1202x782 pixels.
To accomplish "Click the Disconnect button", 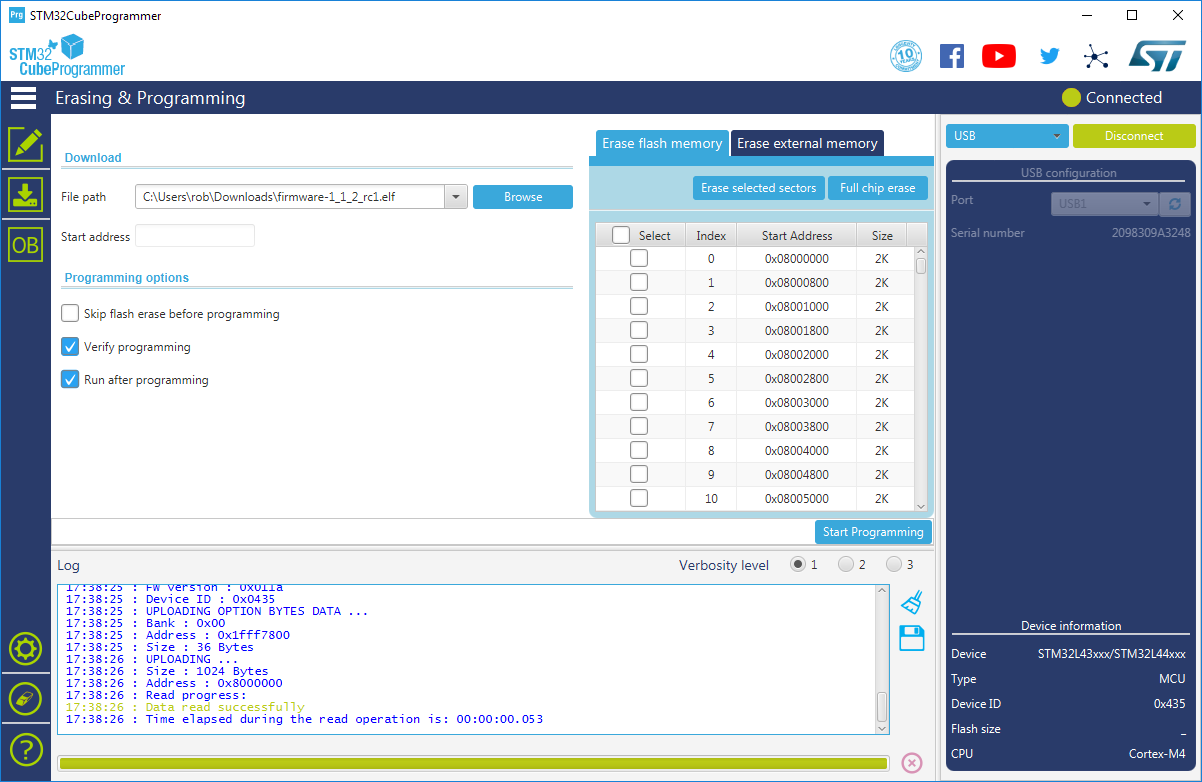I will [x=1134, y=136].
